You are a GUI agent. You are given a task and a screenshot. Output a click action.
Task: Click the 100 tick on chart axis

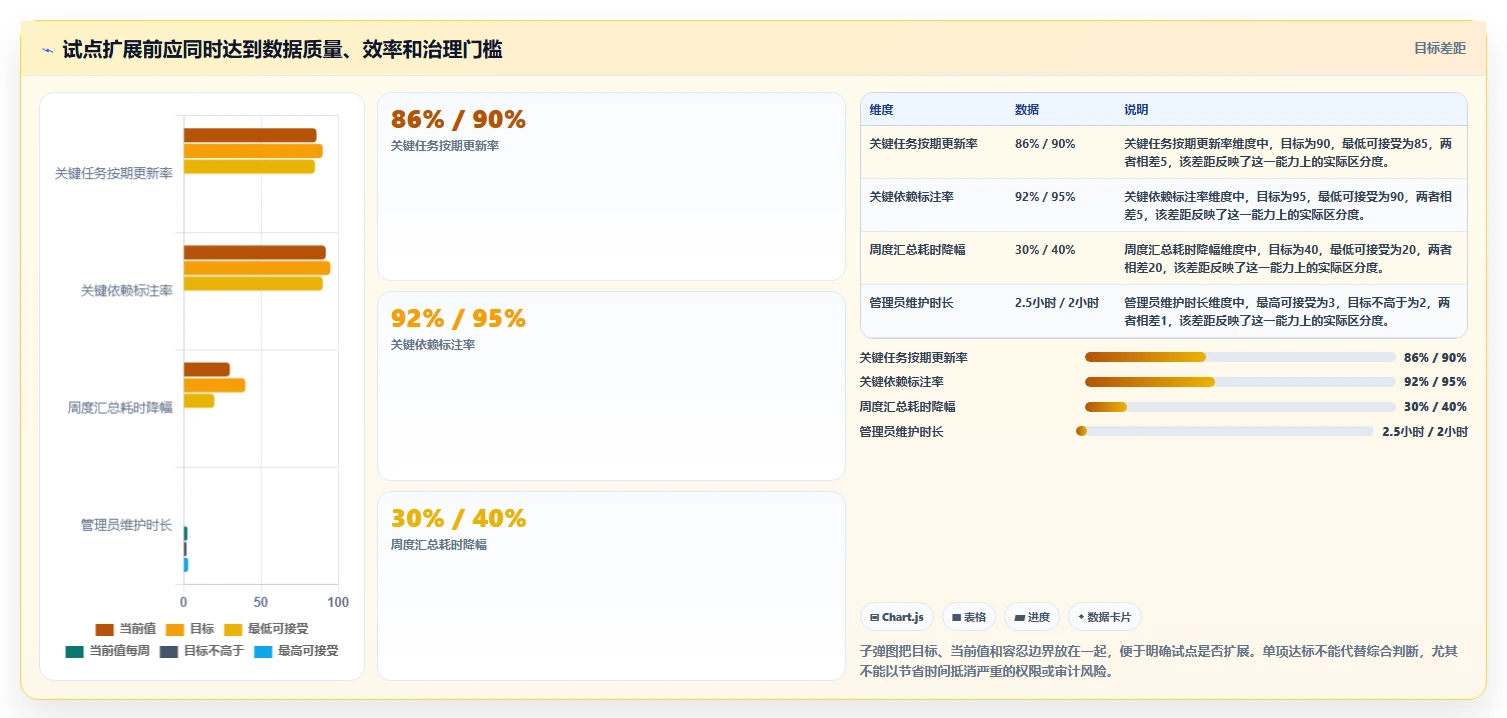pos(338,602)
